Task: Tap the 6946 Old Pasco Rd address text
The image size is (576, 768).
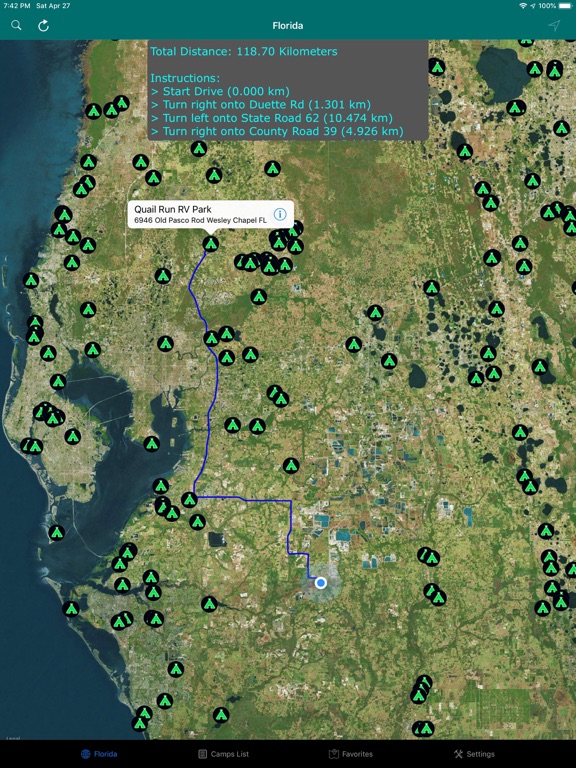Action: (x=200, y=220)
